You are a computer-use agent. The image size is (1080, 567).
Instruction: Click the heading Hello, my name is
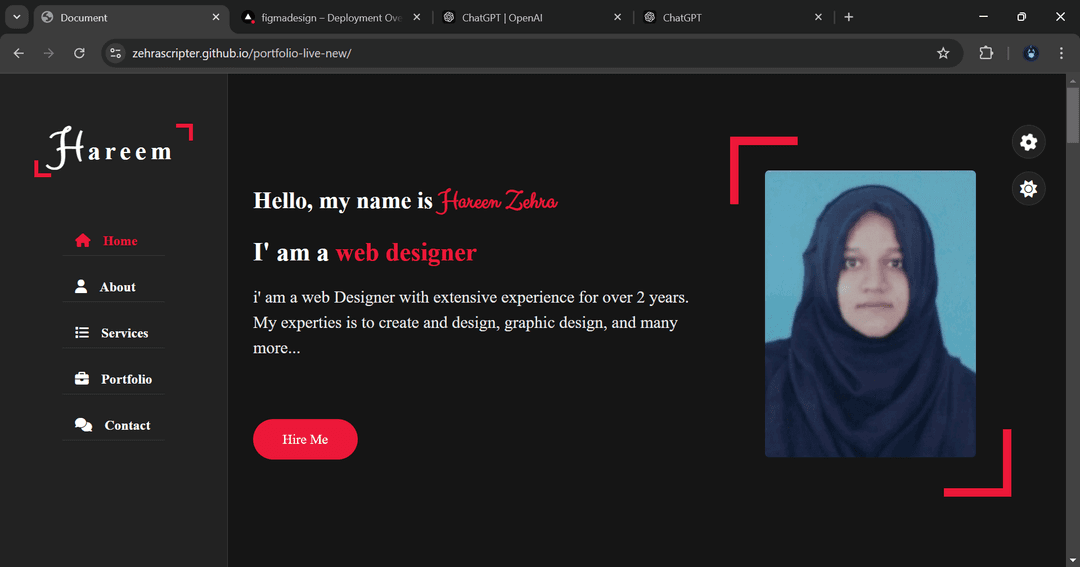[343, 200]
